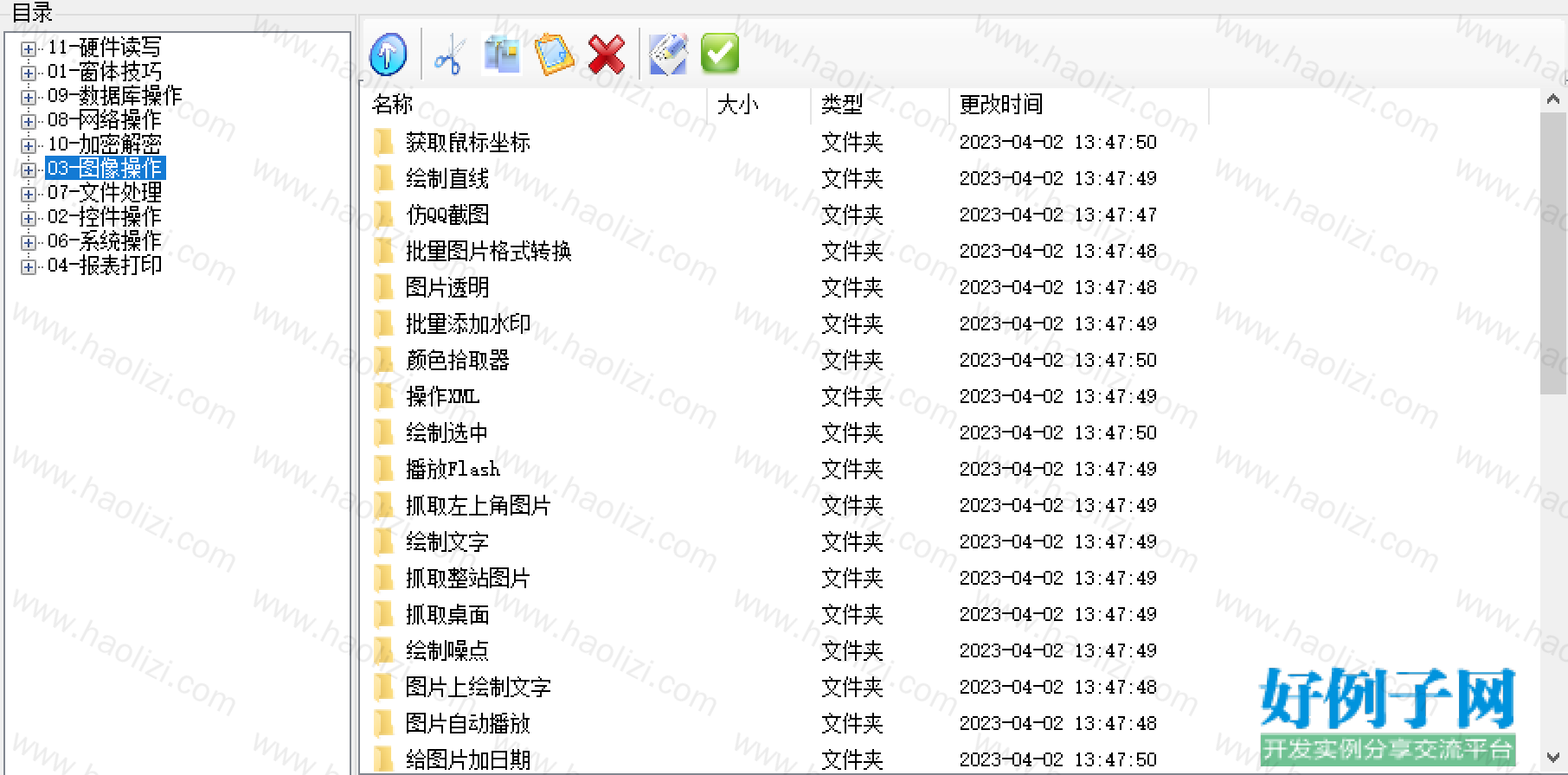Expand the 04-报表打印 tree node

(29, 267)
